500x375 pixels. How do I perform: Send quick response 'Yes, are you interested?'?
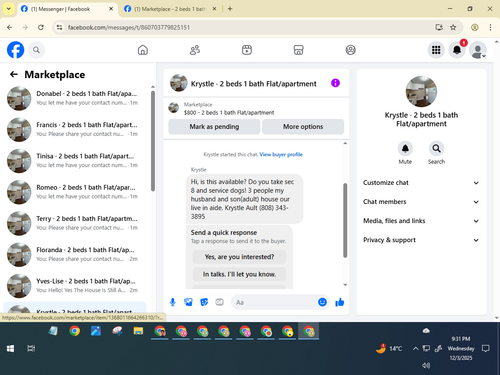click(x=239, y=257)
